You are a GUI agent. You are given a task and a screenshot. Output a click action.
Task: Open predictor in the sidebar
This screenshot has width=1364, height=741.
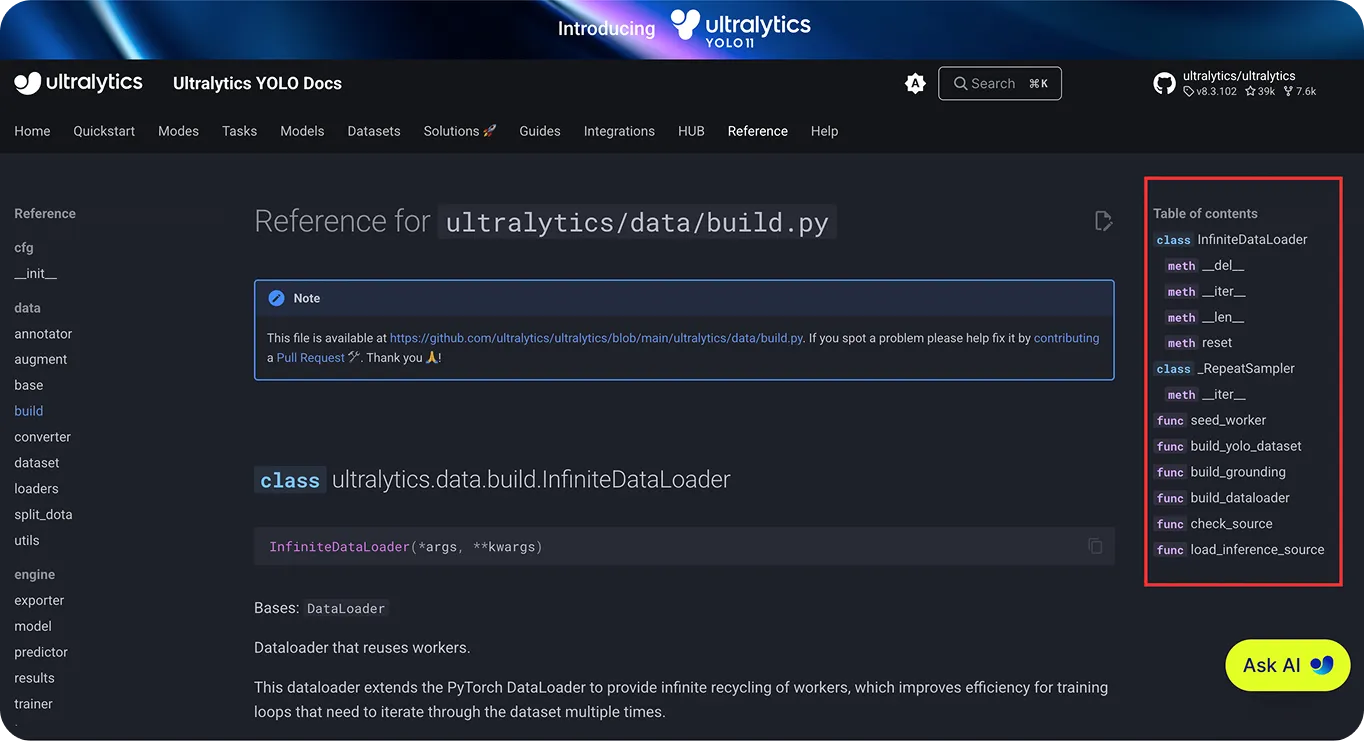pos(41,653)
